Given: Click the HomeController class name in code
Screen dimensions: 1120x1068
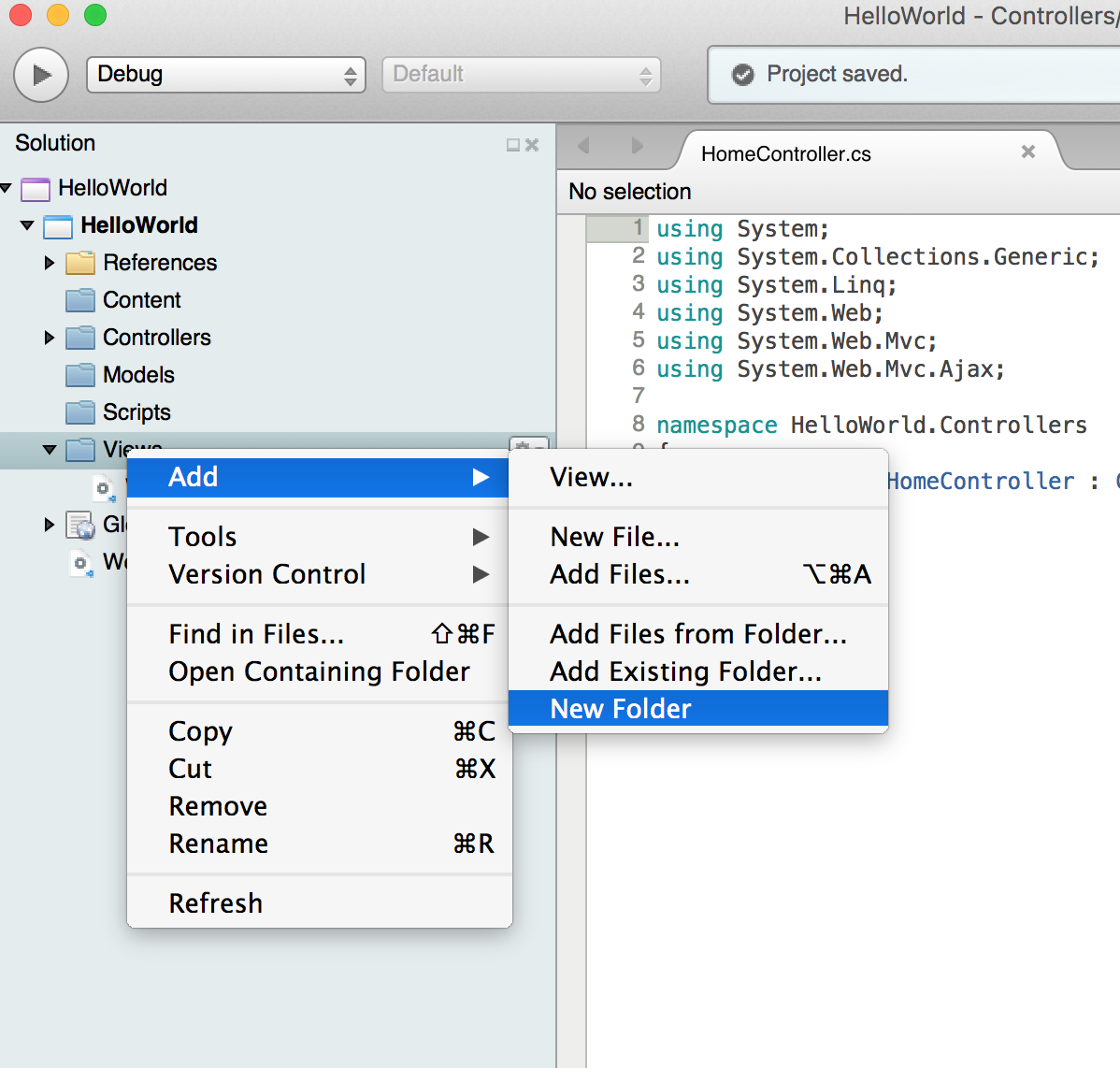Looking at the screenshot, I should (x=980, y=482).
